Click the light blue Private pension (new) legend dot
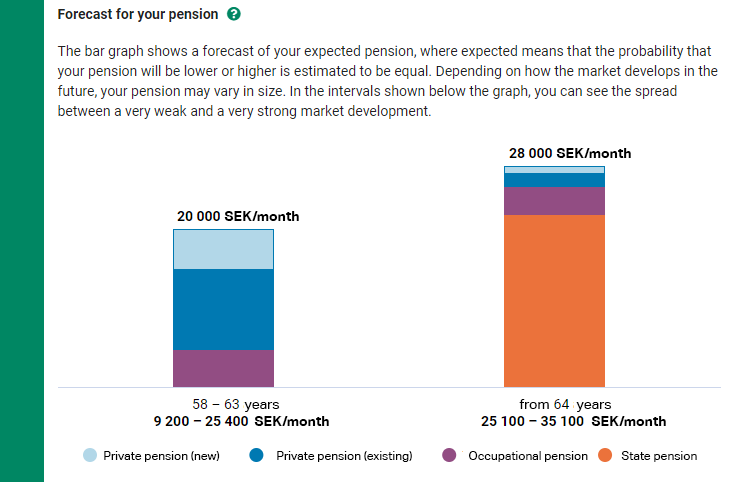735x482 pixels. tap(91, 456)
